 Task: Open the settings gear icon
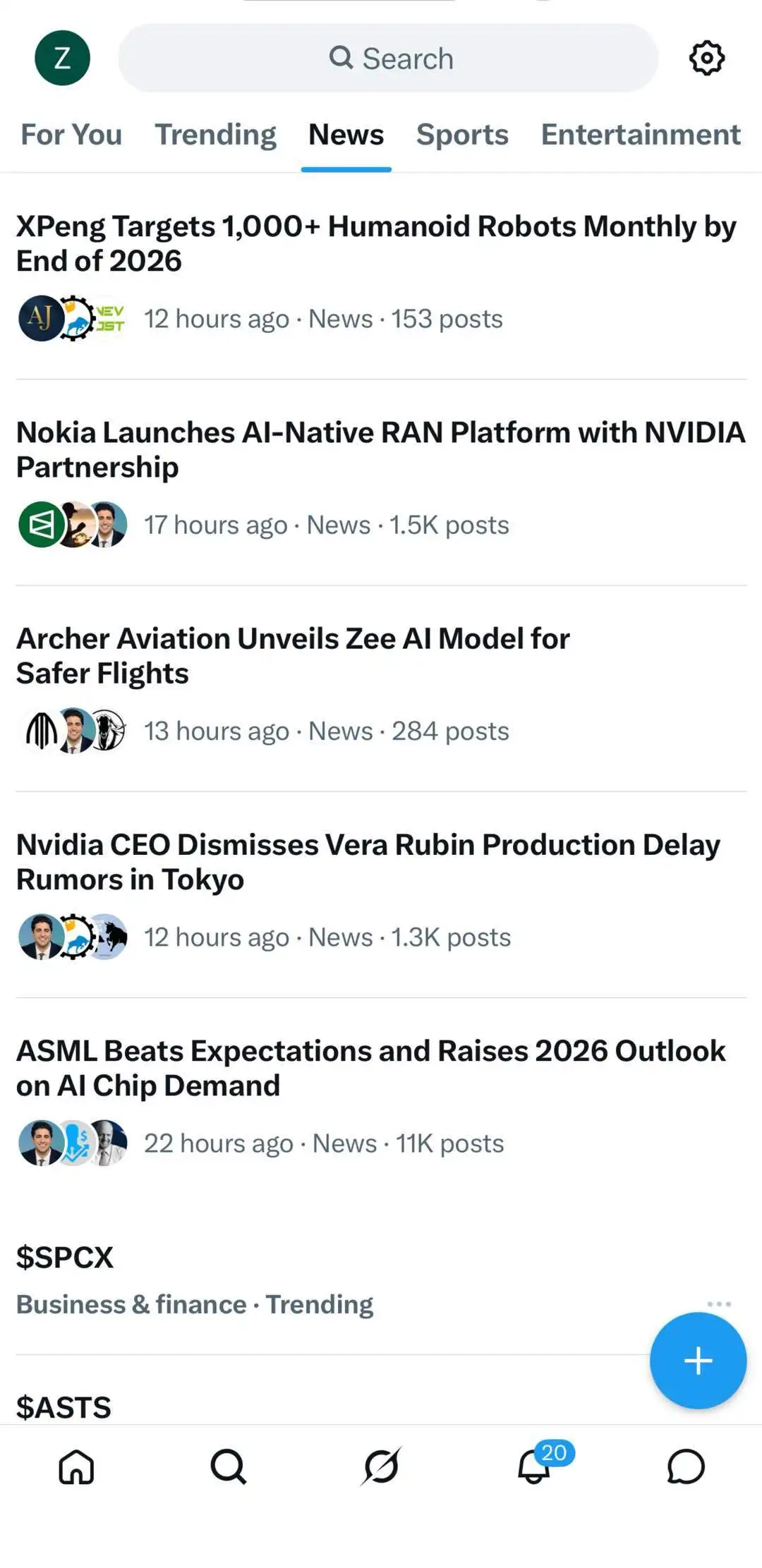(x=706, y=58)
